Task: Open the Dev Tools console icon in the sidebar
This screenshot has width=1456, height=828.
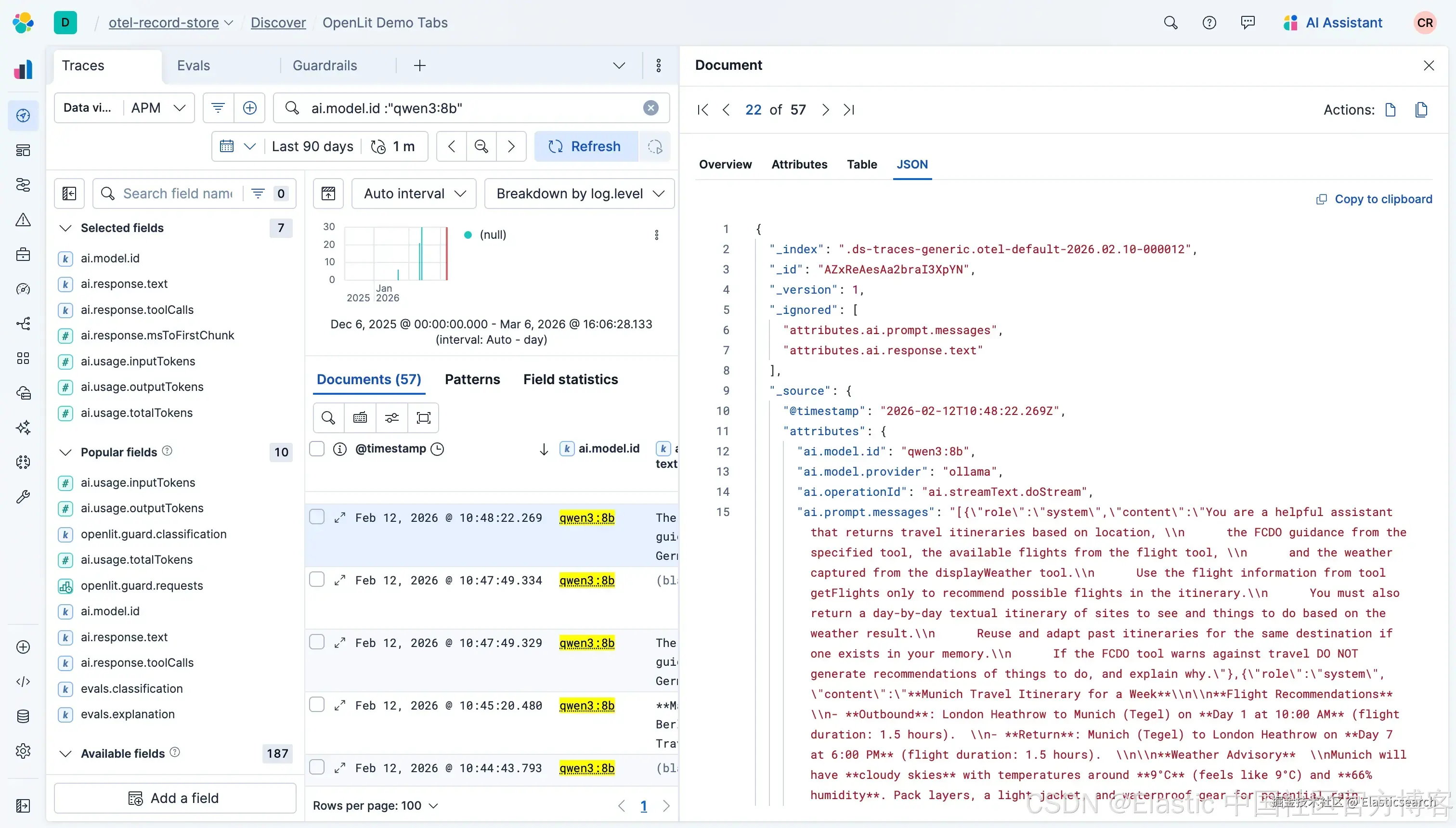Action: 23,681
